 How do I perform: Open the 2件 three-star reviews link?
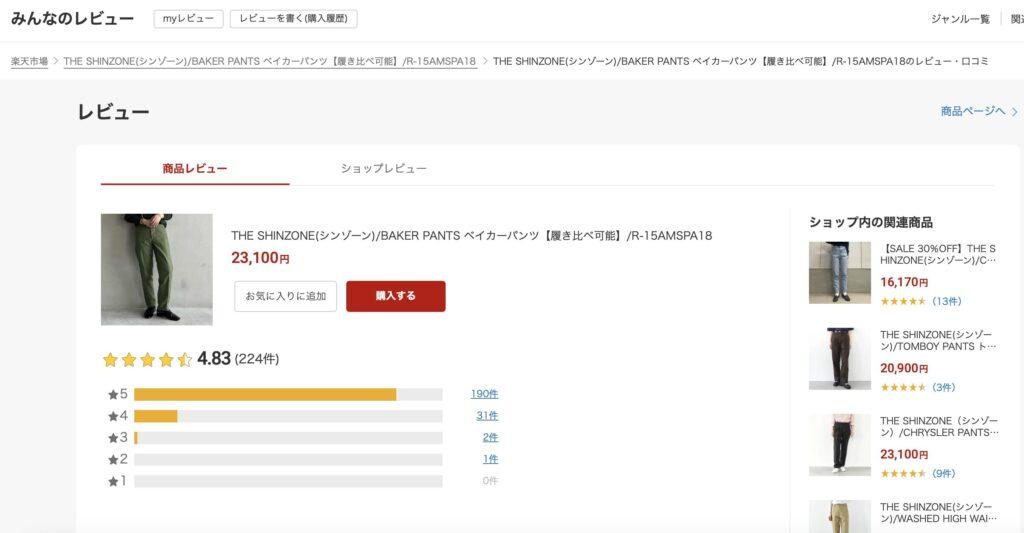[x=490, y=438]
